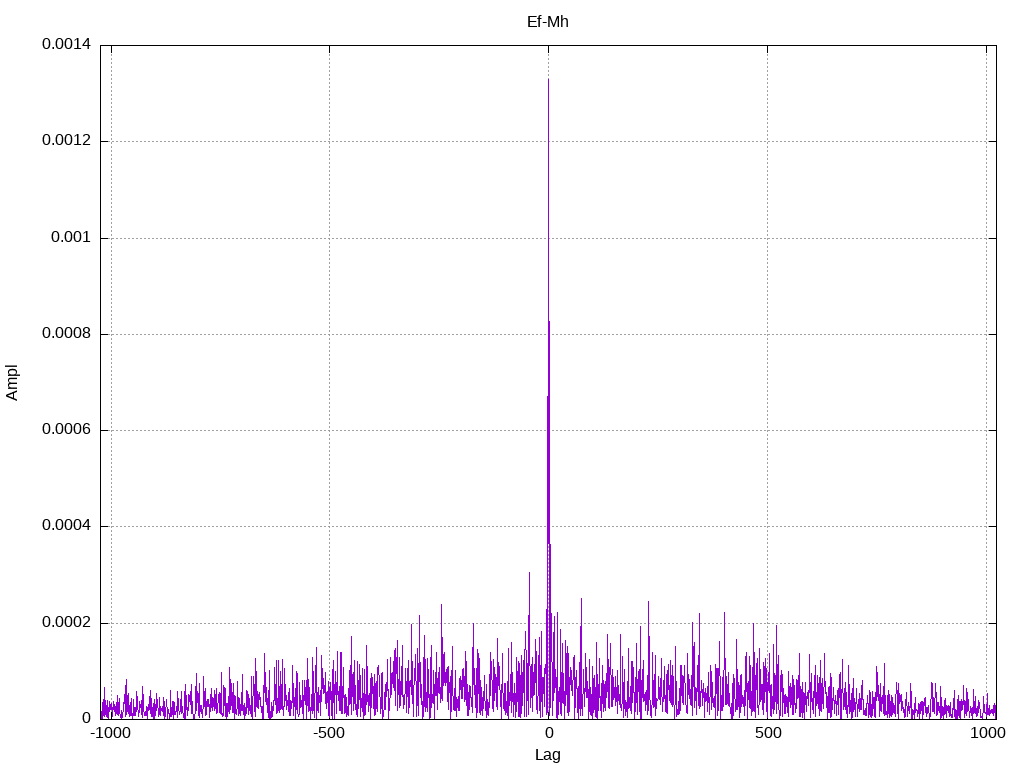Screen dimensions: 1024x768
Task: Click the y-axis value 0.0014
Action: [x=67, y=44]
